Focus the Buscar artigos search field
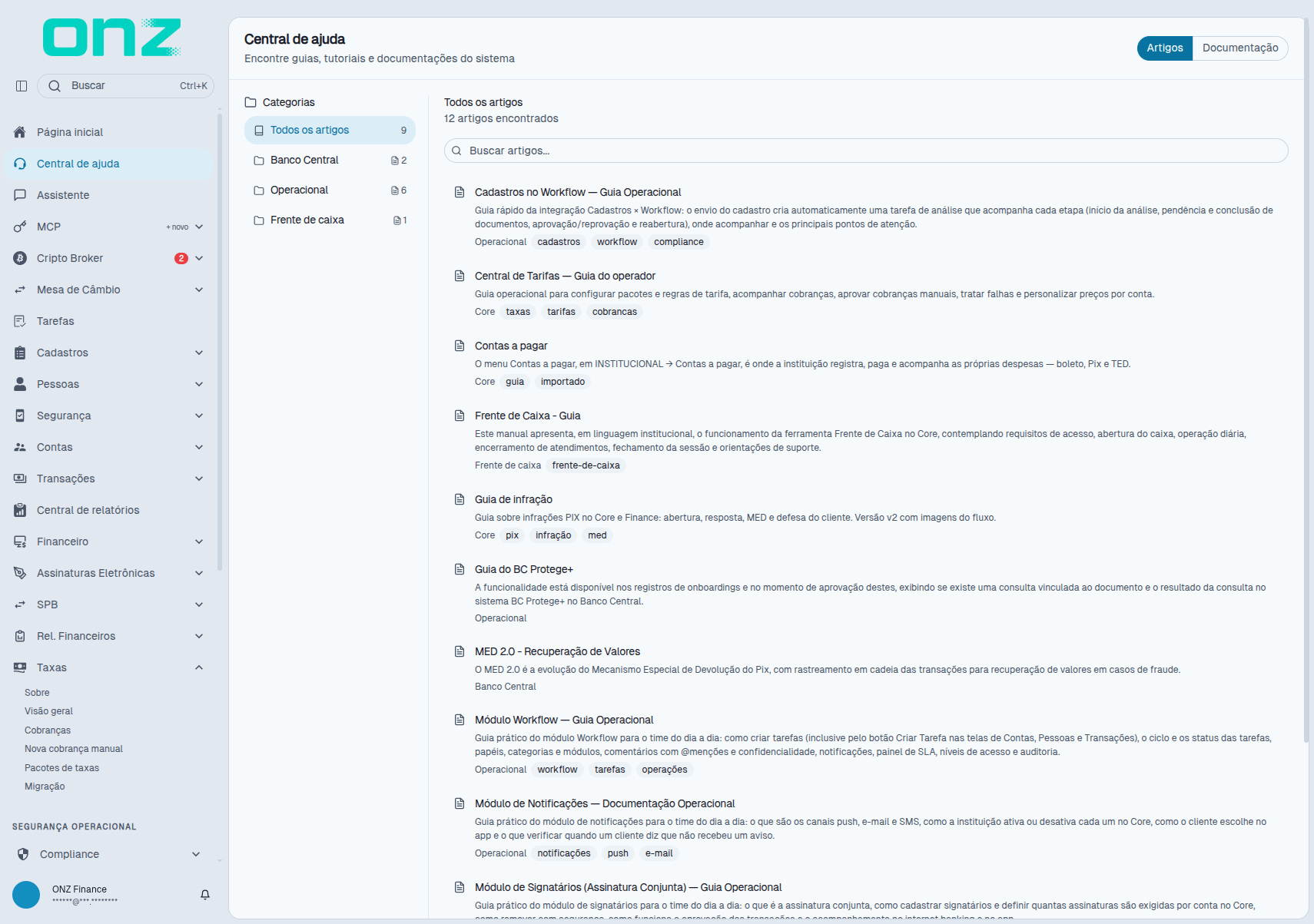The image size is (1314, 924). pyautogui.click(x=866, y=151)
